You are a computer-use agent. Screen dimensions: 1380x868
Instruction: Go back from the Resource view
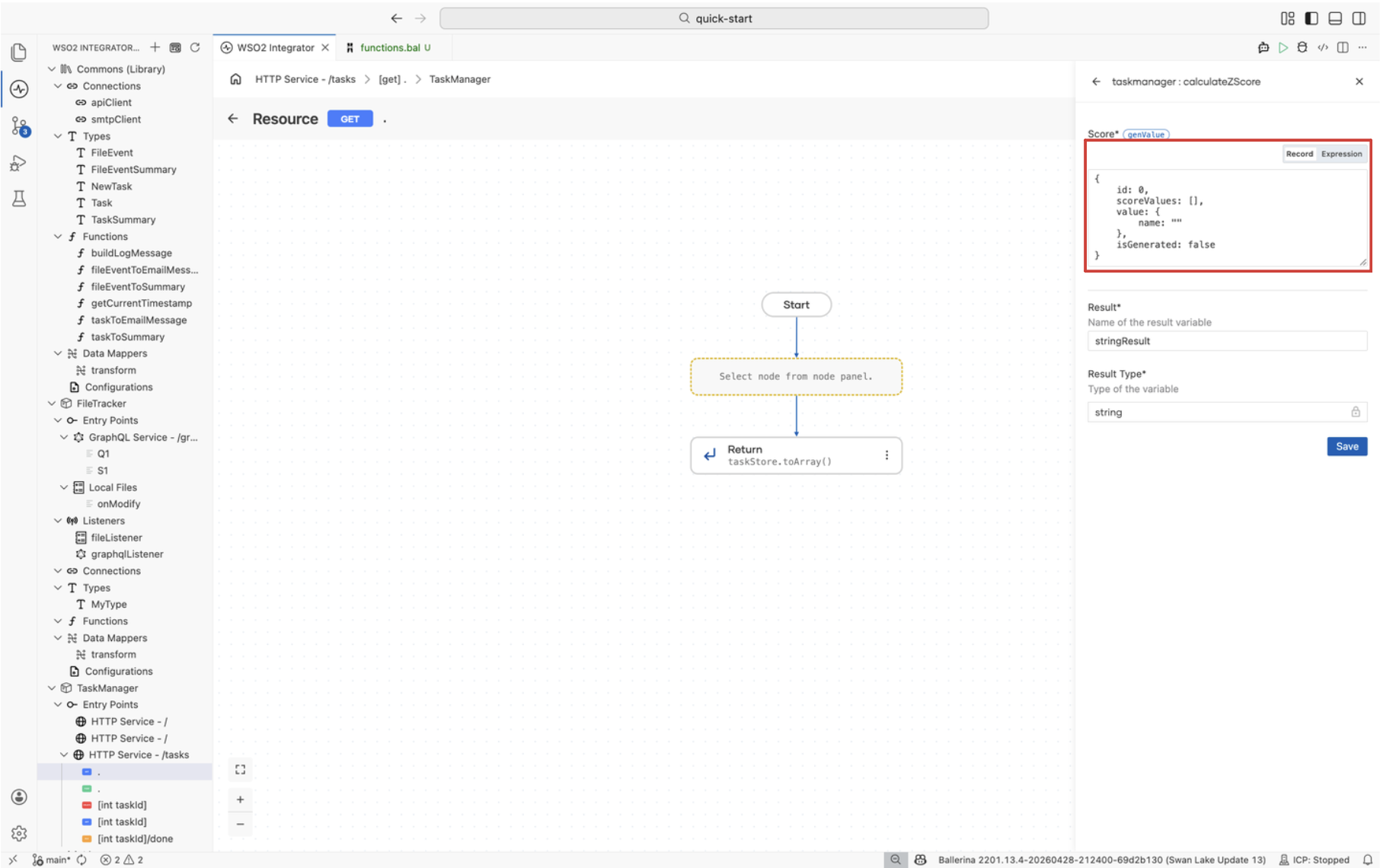[x=233, y=119]
